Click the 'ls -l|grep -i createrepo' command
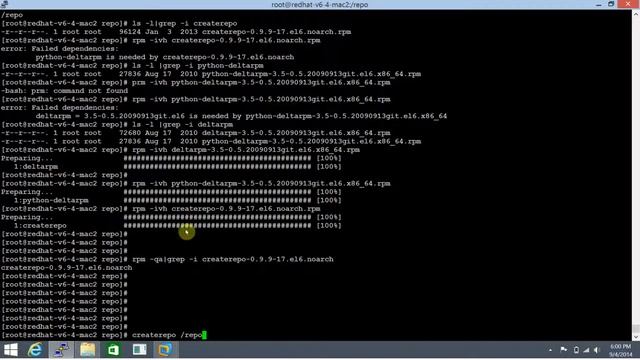640x360 pixels. (x=184, y=23)
